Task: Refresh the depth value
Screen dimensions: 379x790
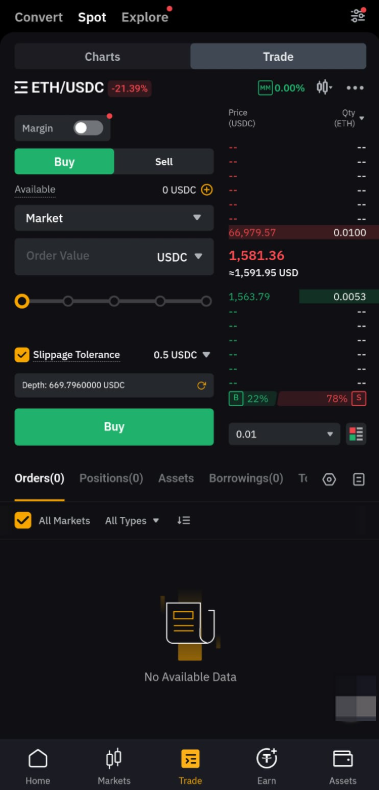Action: [x=202, y=386]
